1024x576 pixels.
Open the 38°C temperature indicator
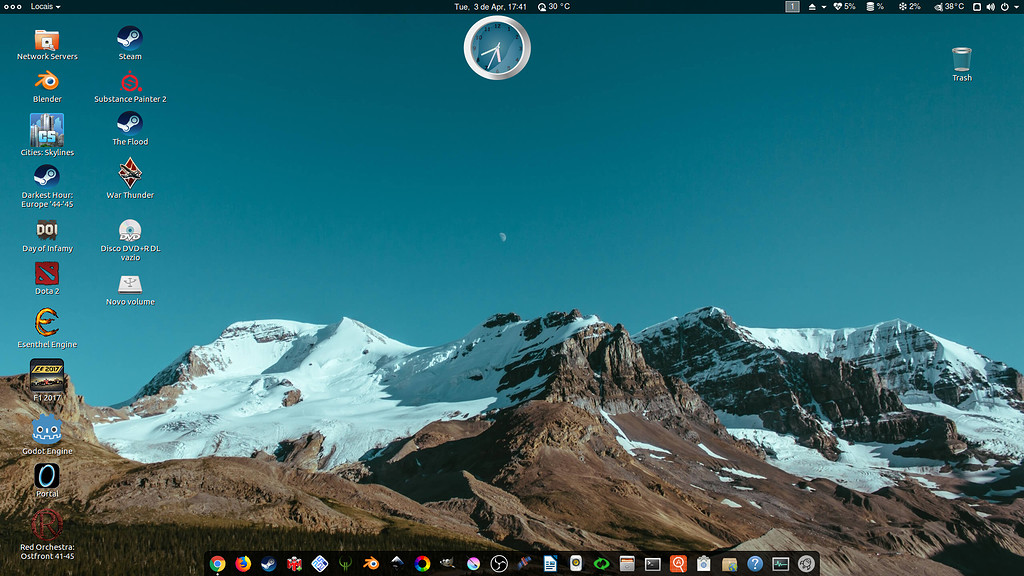[x=949, y=7]
